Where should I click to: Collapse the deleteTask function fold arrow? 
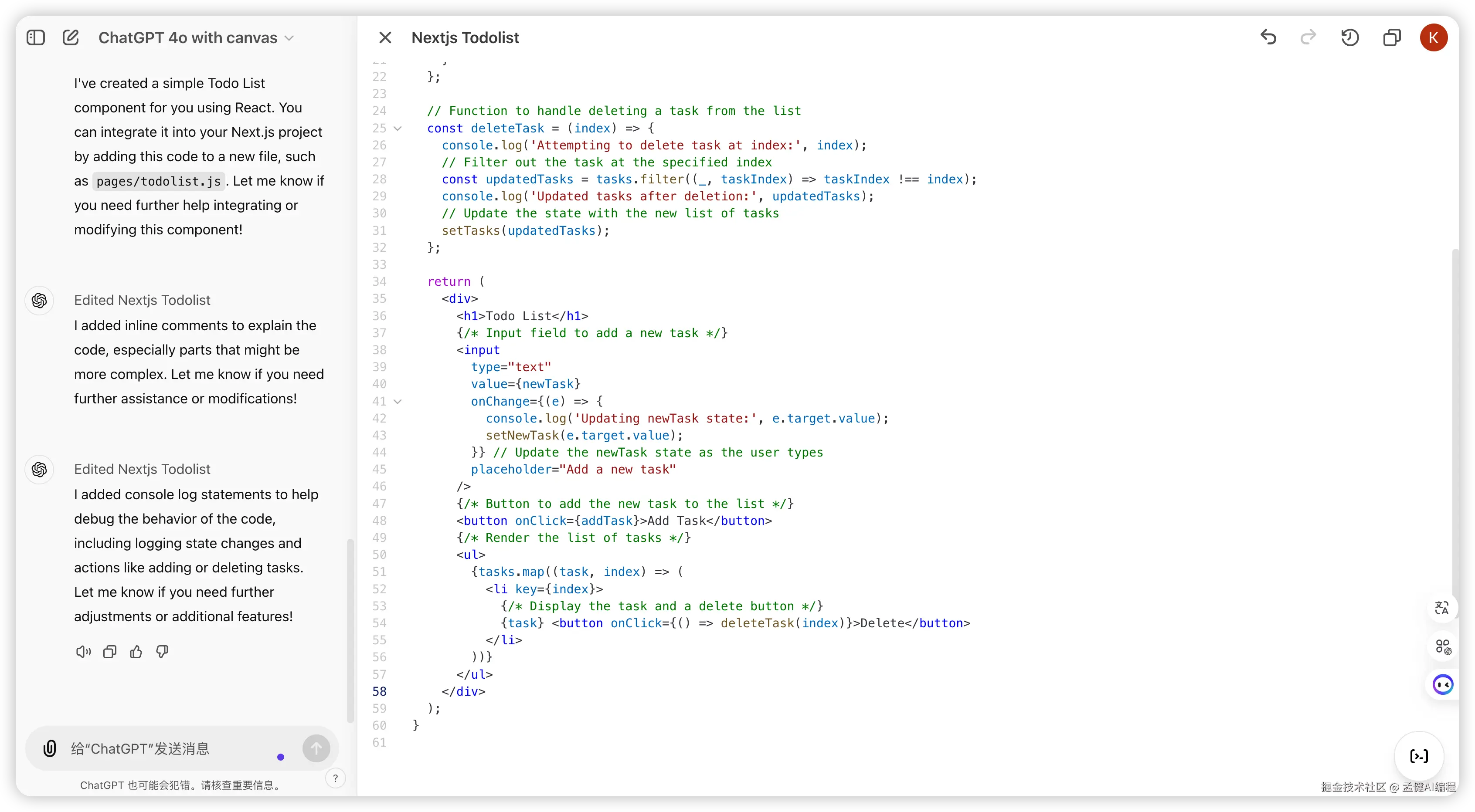pos(398,128)
